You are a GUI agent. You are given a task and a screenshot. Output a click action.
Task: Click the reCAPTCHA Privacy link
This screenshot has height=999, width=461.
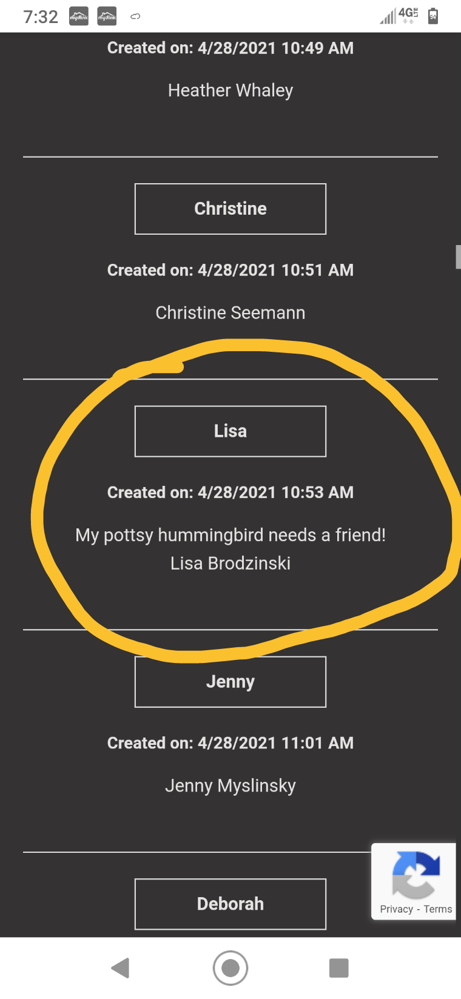coord(397,909)
